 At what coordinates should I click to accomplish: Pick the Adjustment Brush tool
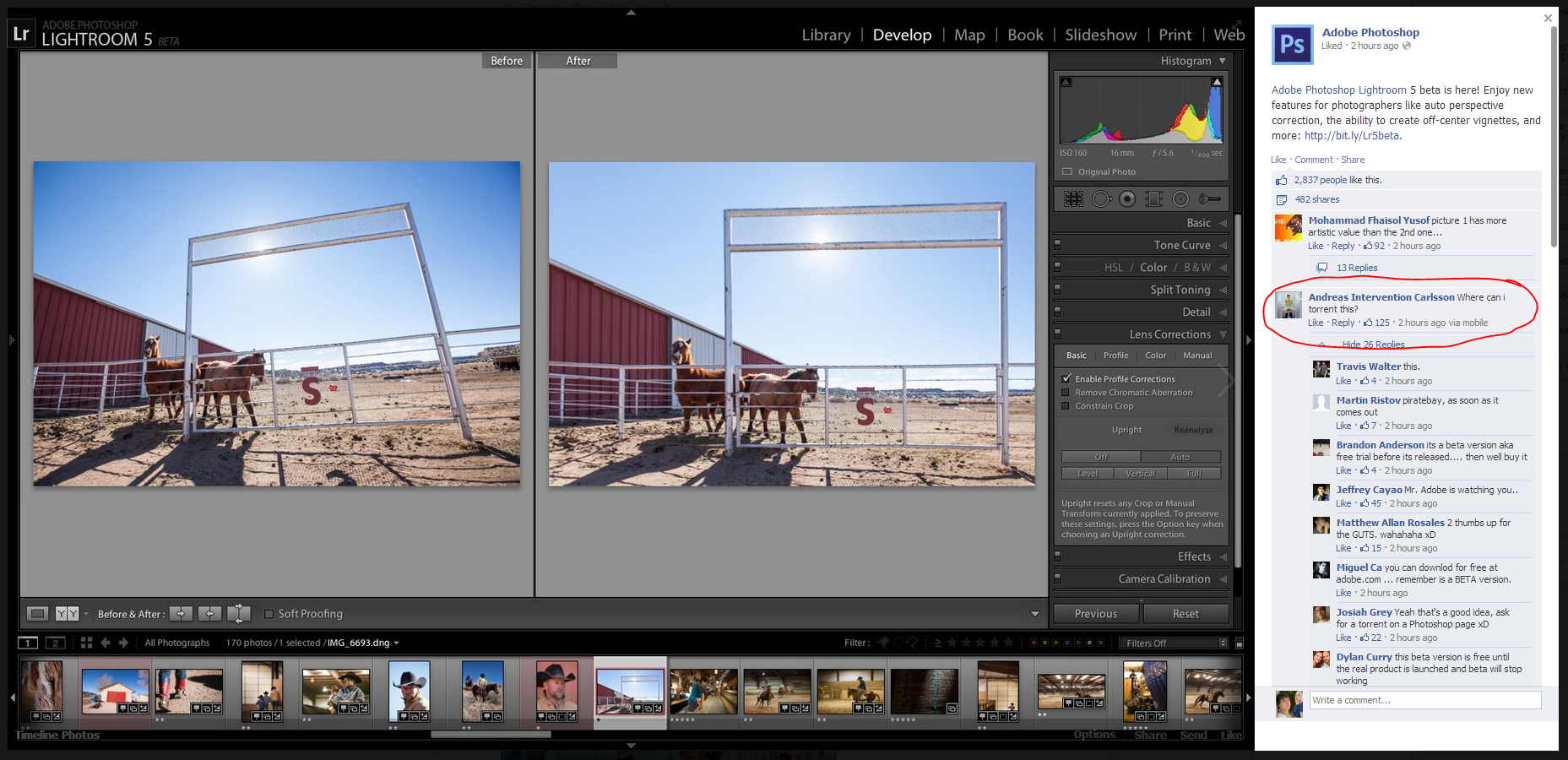pyautogui.click(x=1209, y=199)
